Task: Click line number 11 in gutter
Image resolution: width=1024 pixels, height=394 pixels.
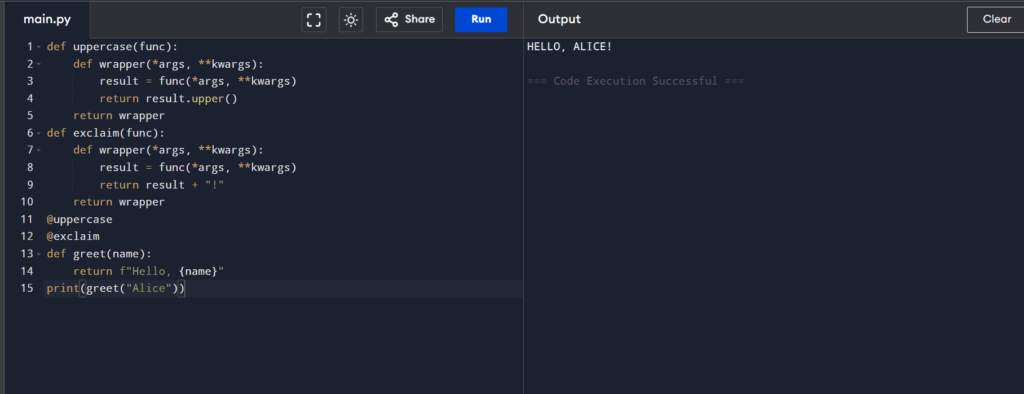Action: [27, 220]
